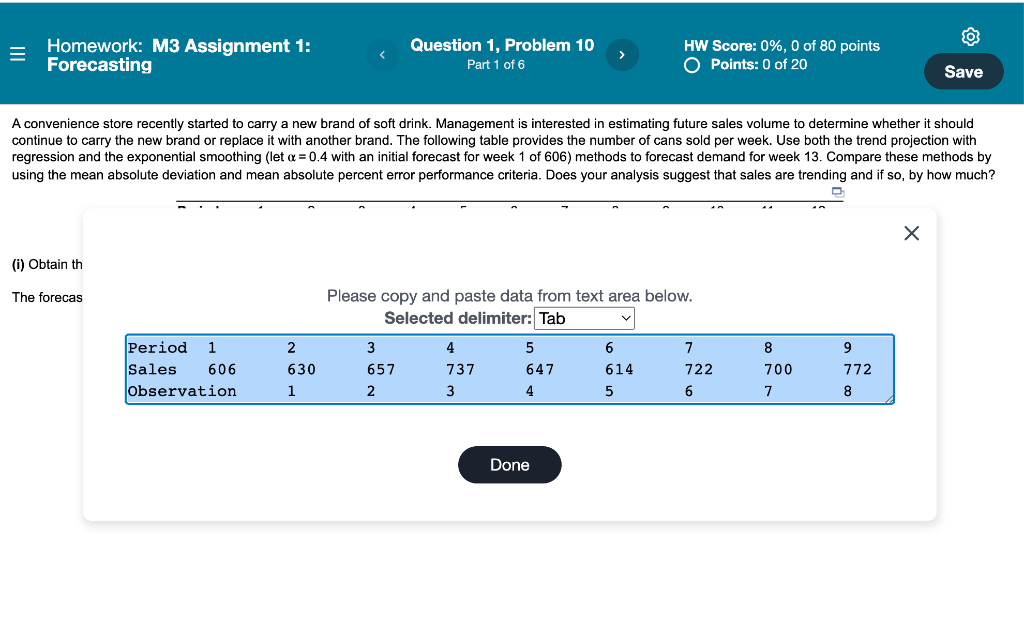The image size is (1024, 636).
Task: Select the Sales value 606 in the table
Action: [x=221, y=369]
